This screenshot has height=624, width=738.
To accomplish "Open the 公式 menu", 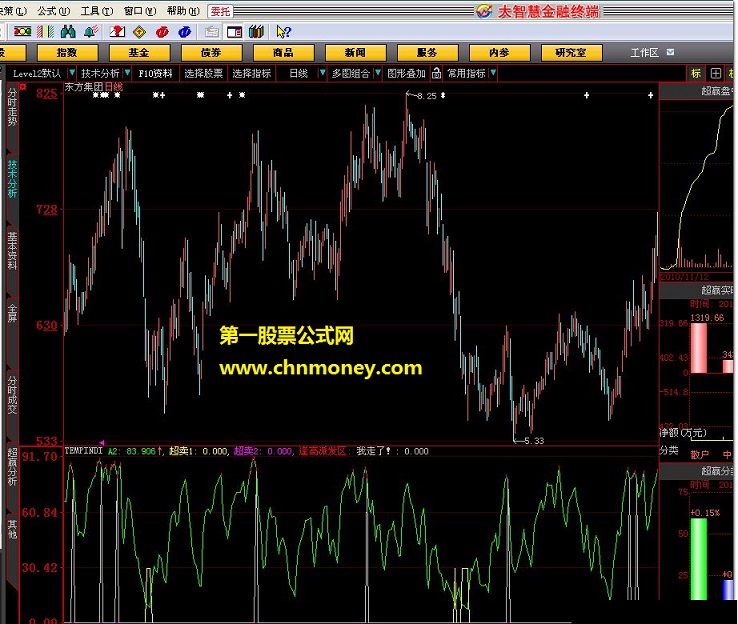I will (x=53, y=11).
